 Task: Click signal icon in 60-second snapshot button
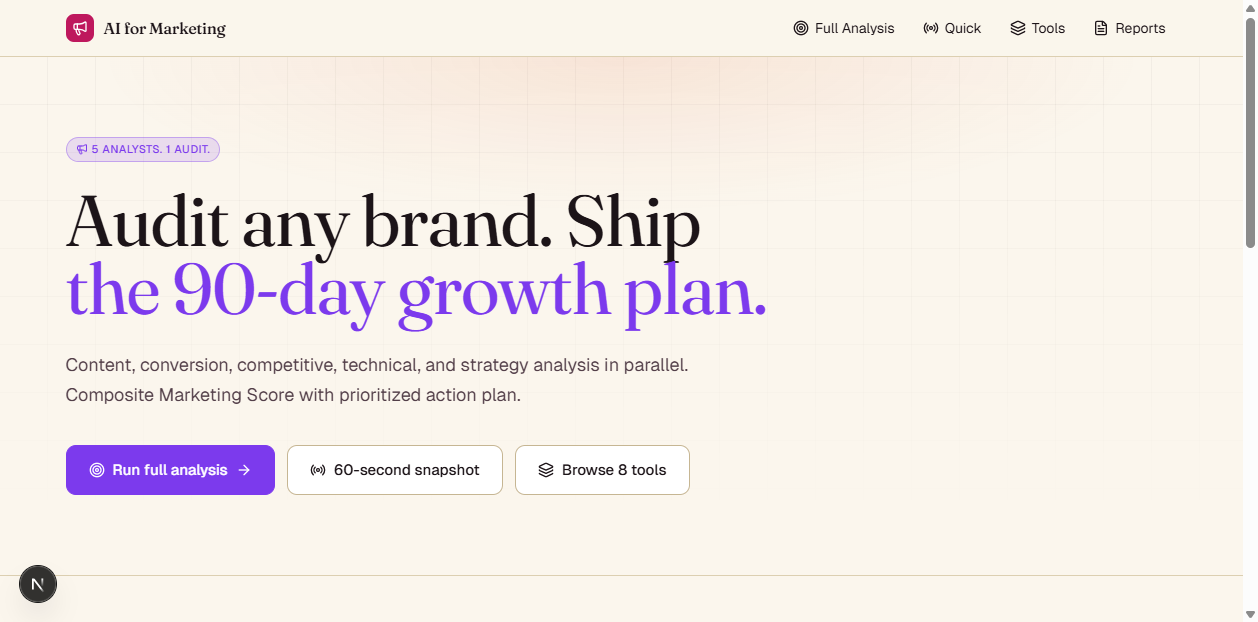pos(318,470)
